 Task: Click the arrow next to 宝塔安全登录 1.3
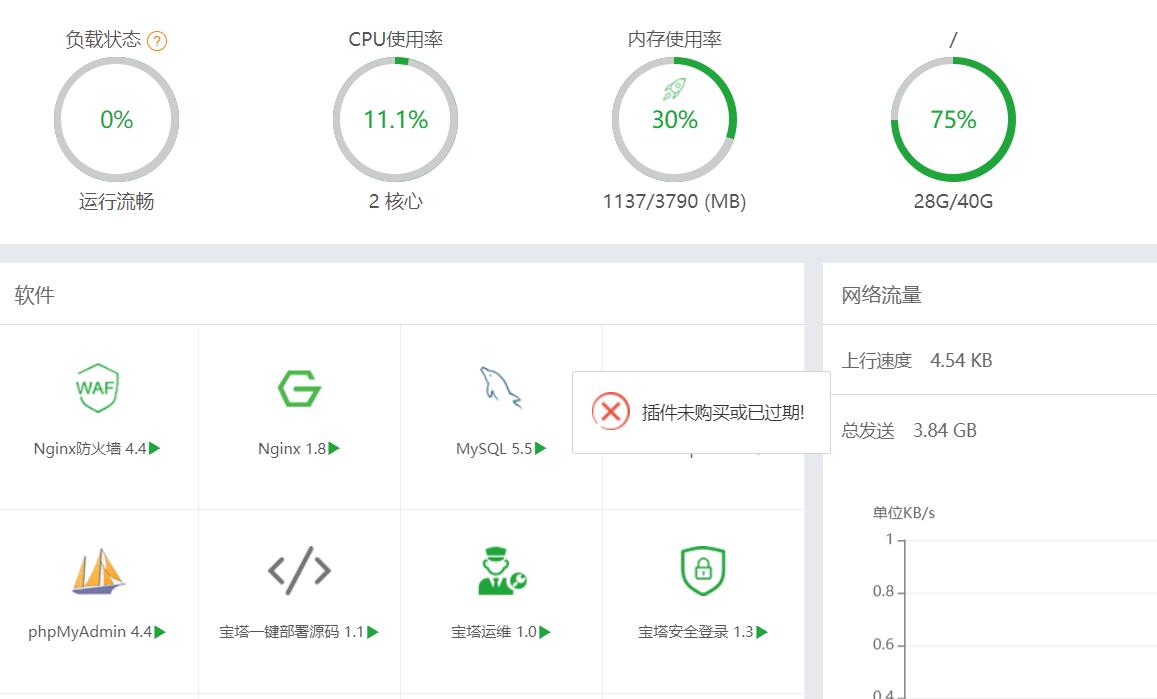[x=762, y=632]
